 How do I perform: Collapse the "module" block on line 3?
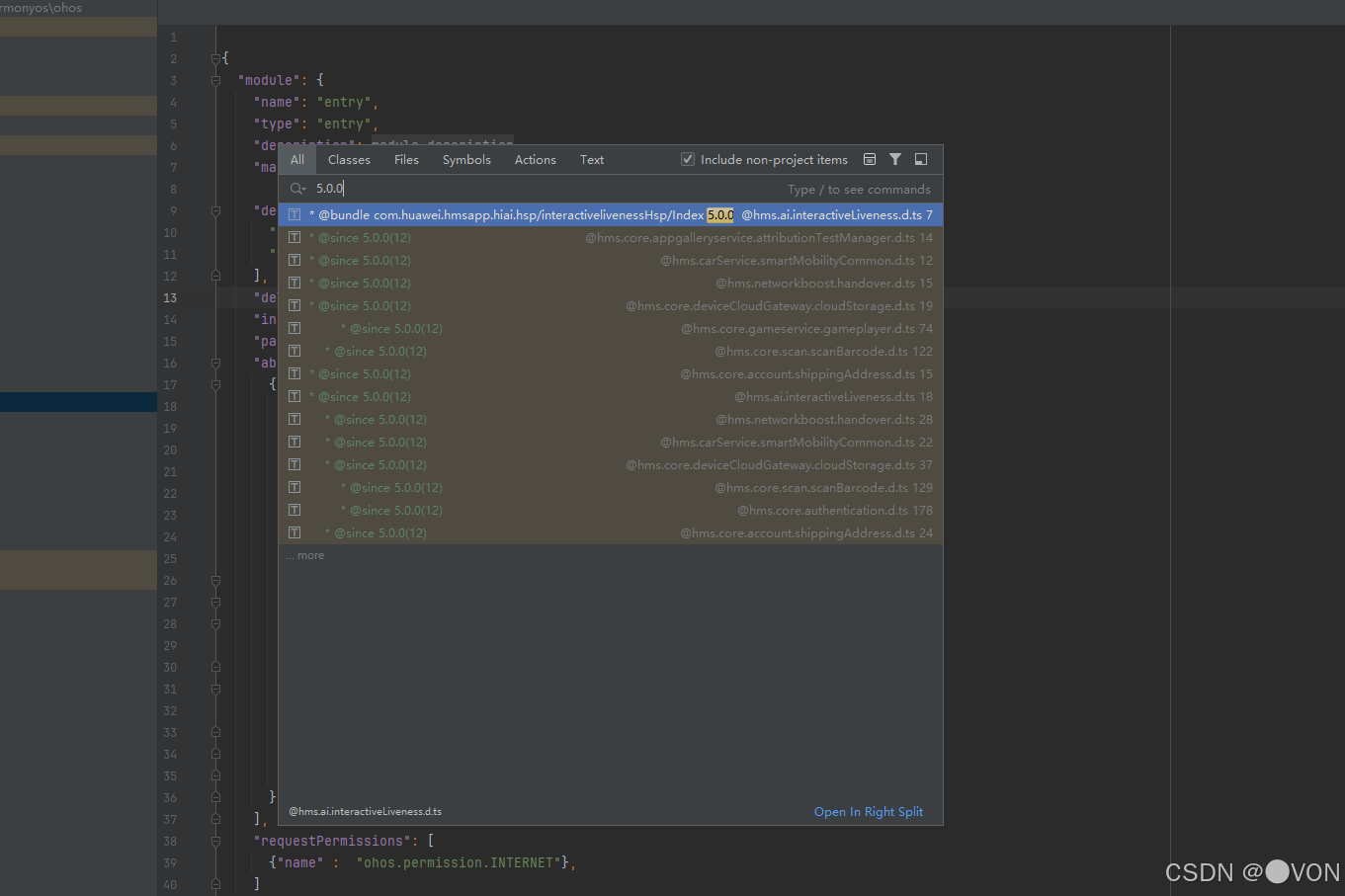point(215,81)
